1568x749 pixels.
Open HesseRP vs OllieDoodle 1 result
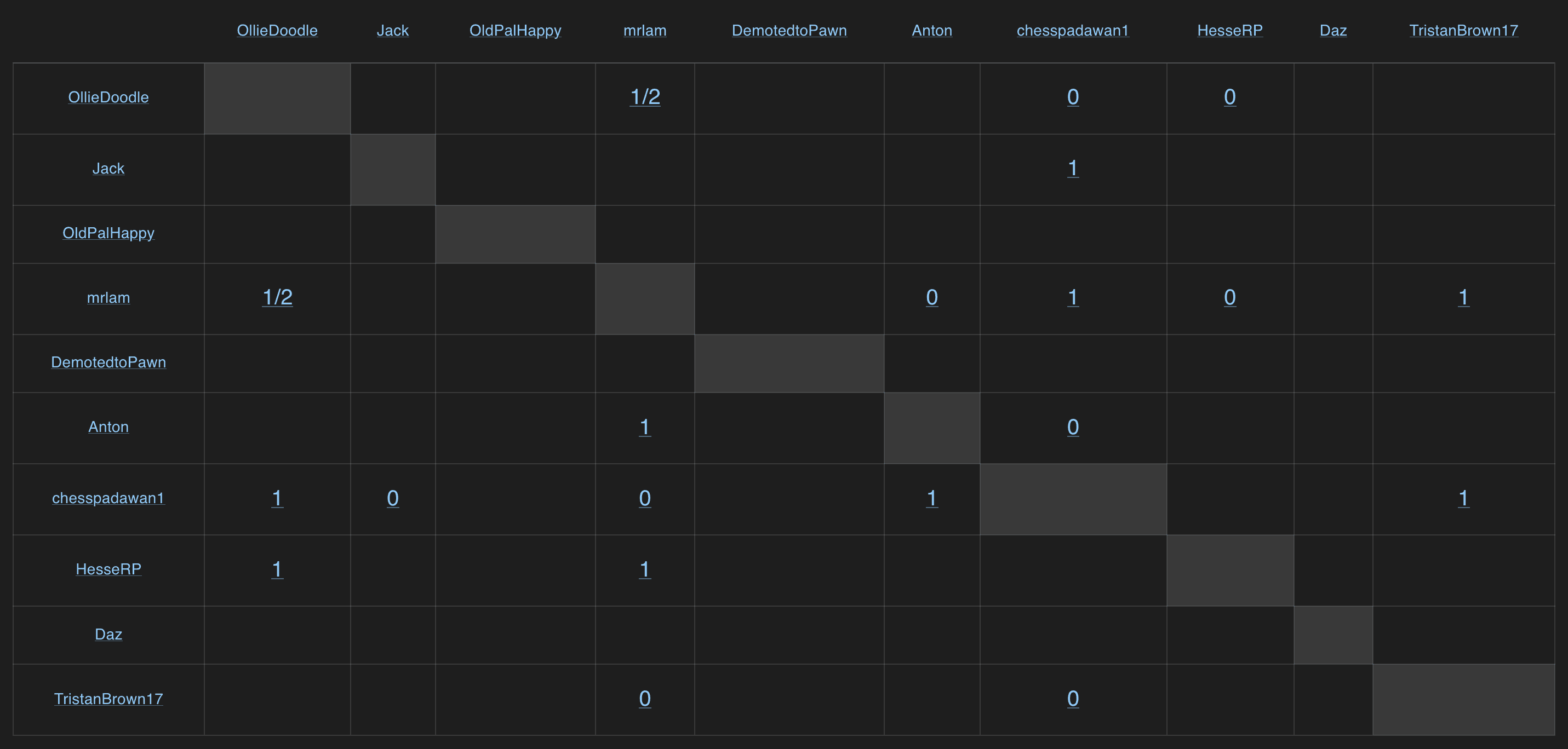277,569
